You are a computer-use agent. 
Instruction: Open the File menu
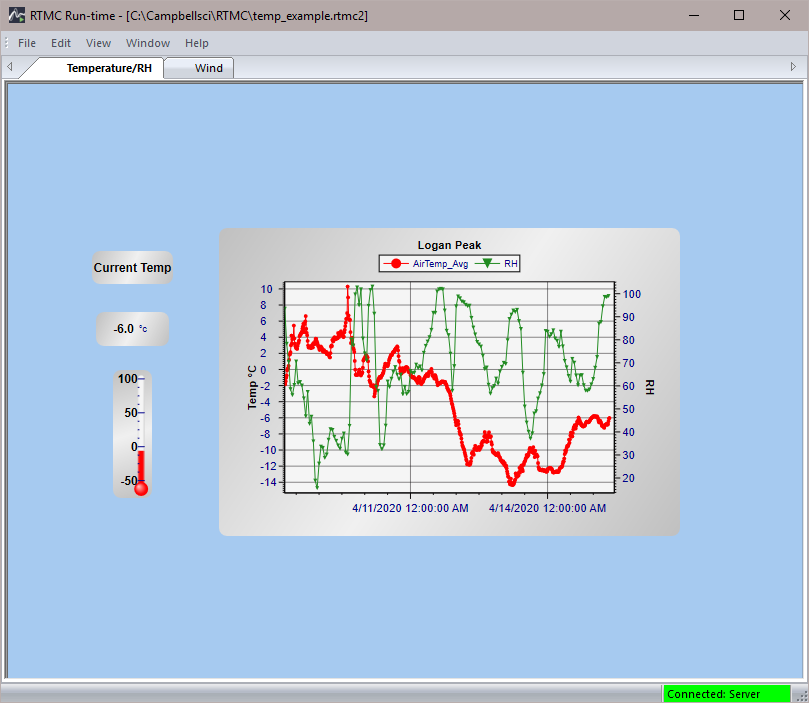[27, 43]
